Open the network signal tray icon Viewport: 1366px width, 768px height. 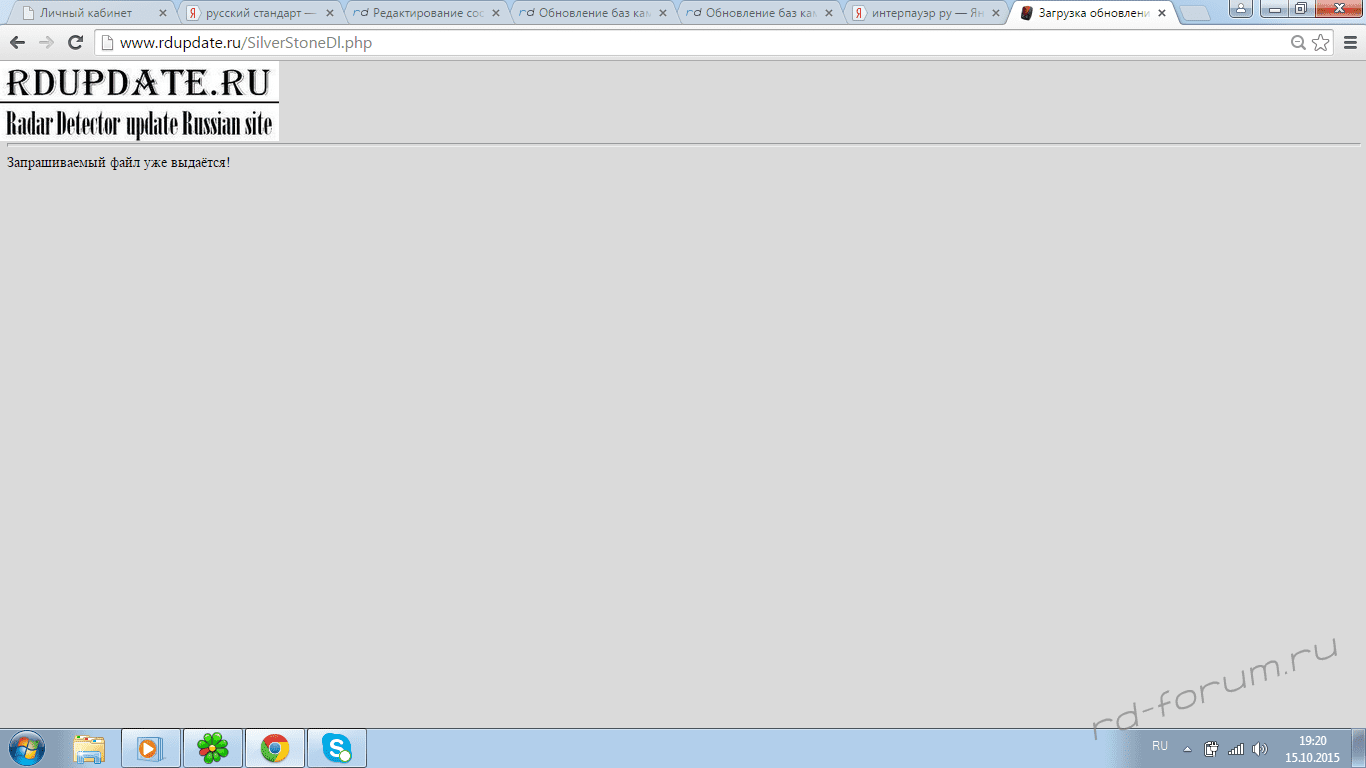(x=1236, y=749)
